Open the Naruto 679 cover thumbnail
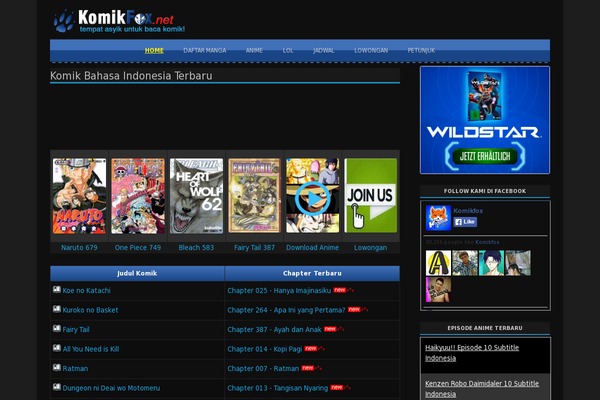This screenshot has height=400, width=600. 79,196
